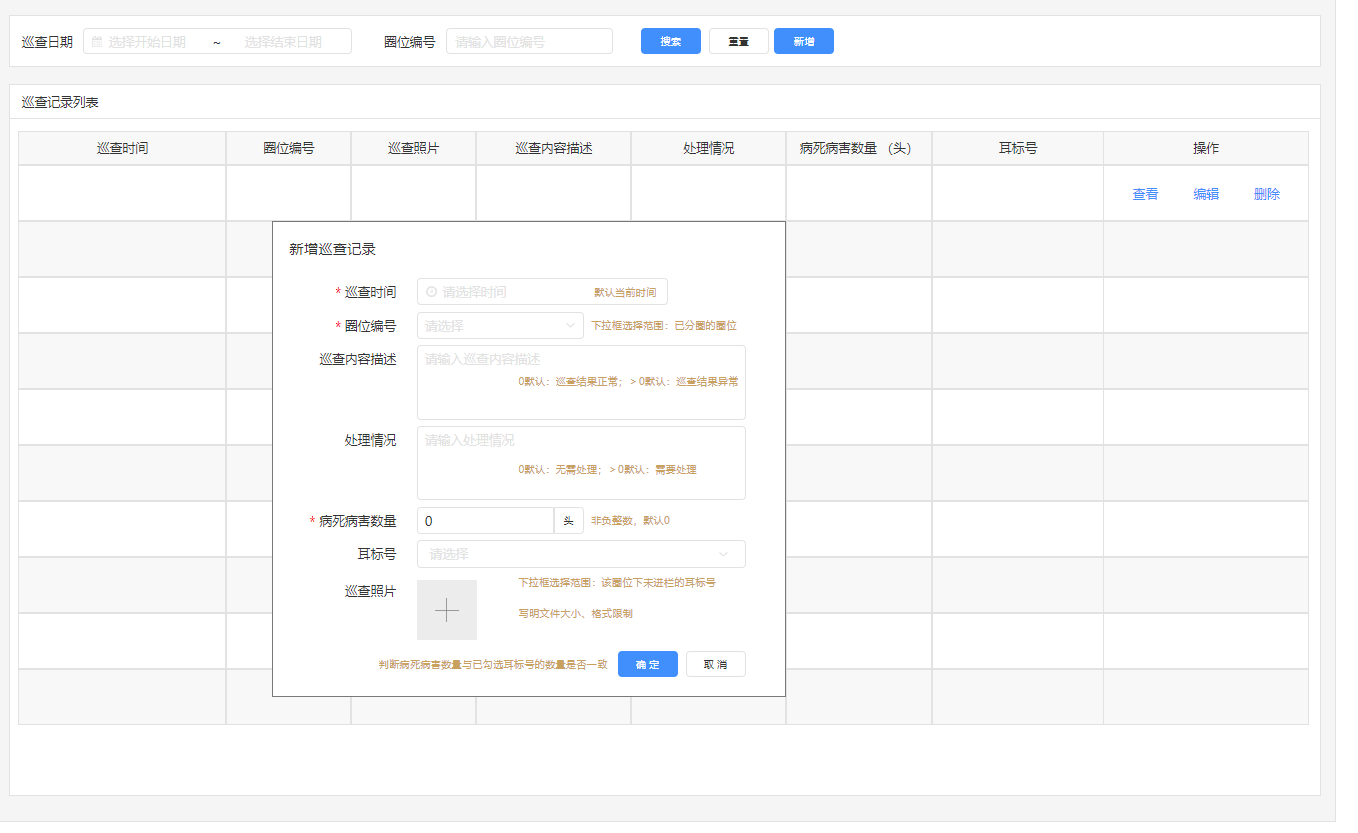
Task: Click the 巡查内容描述 column header
Action: [x=554, y=148]
